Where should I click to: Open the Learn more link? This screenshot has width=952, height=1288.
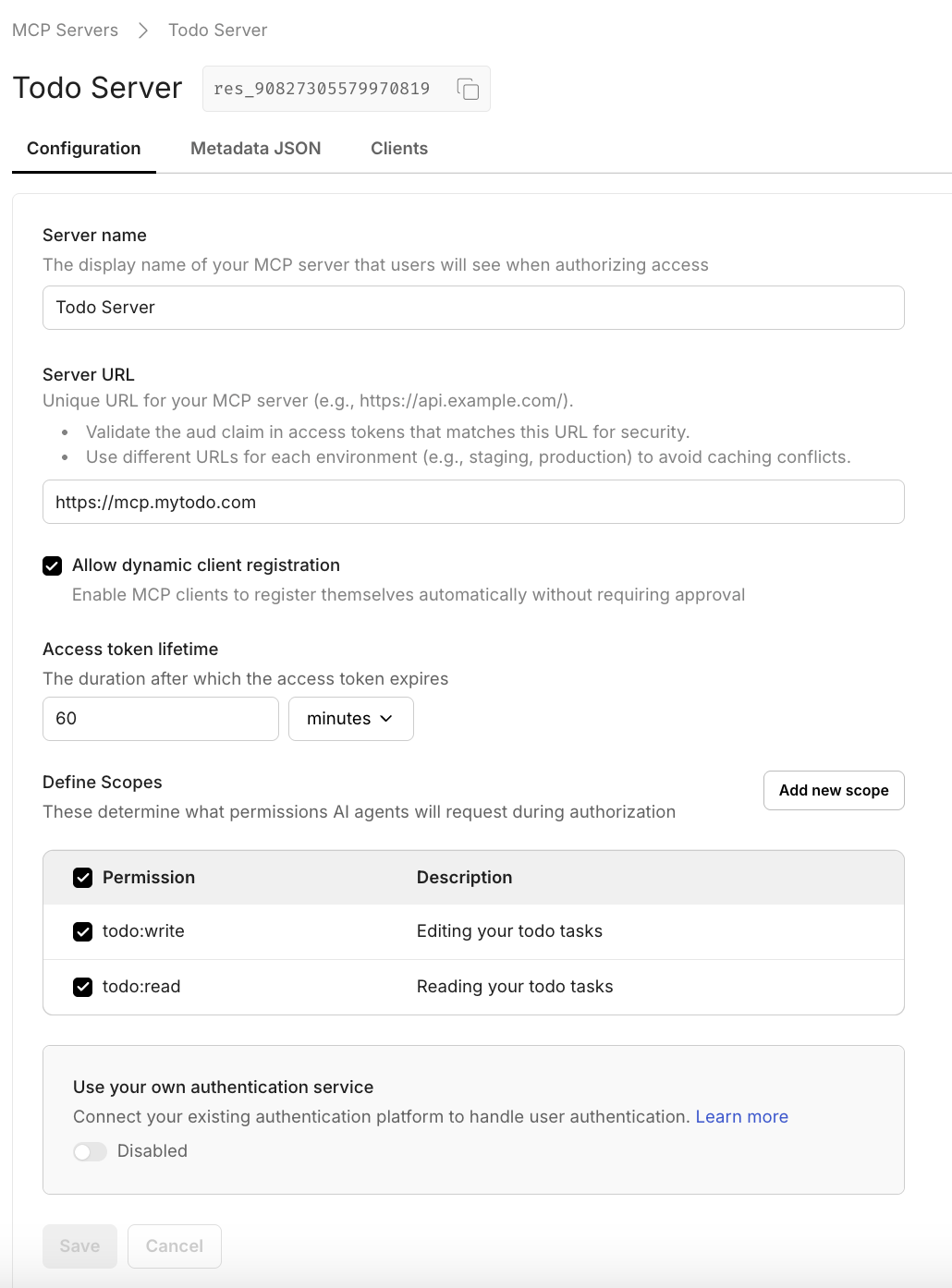741,1116
